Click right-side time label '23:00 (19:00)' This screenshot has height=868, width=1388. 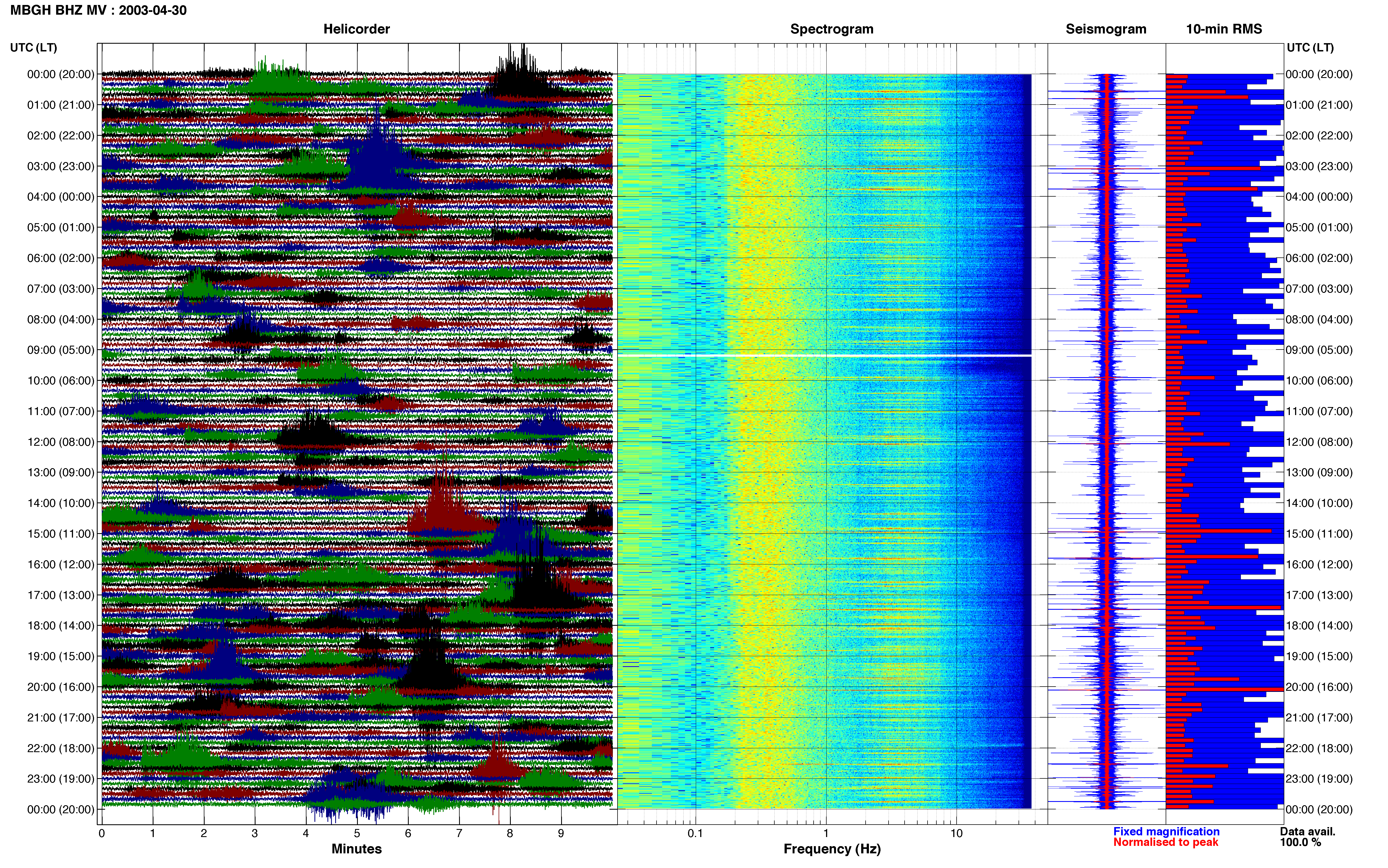point(1319,779)
